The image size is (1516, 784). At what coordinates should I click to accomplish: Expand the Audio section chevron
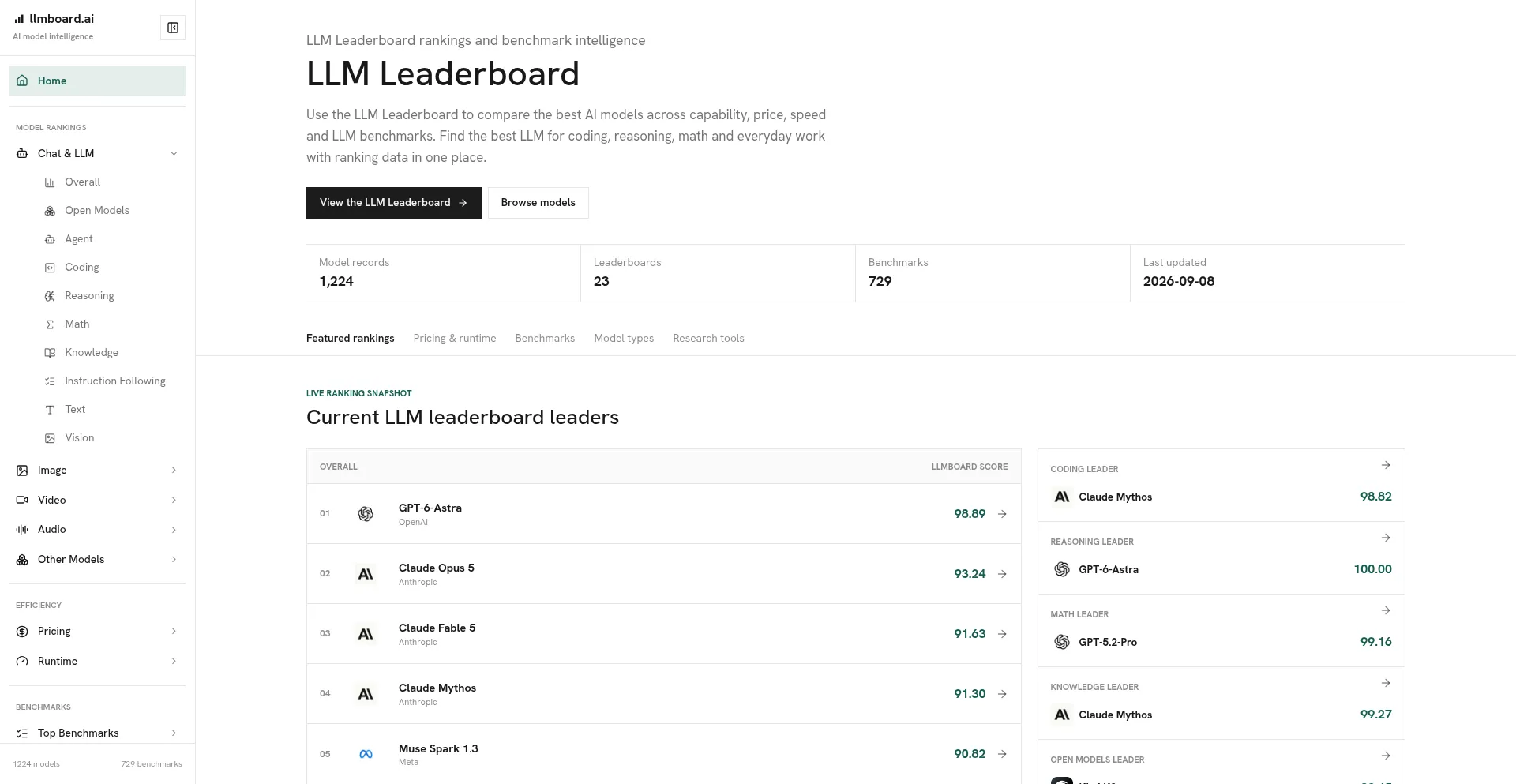[x=174, y=530]
